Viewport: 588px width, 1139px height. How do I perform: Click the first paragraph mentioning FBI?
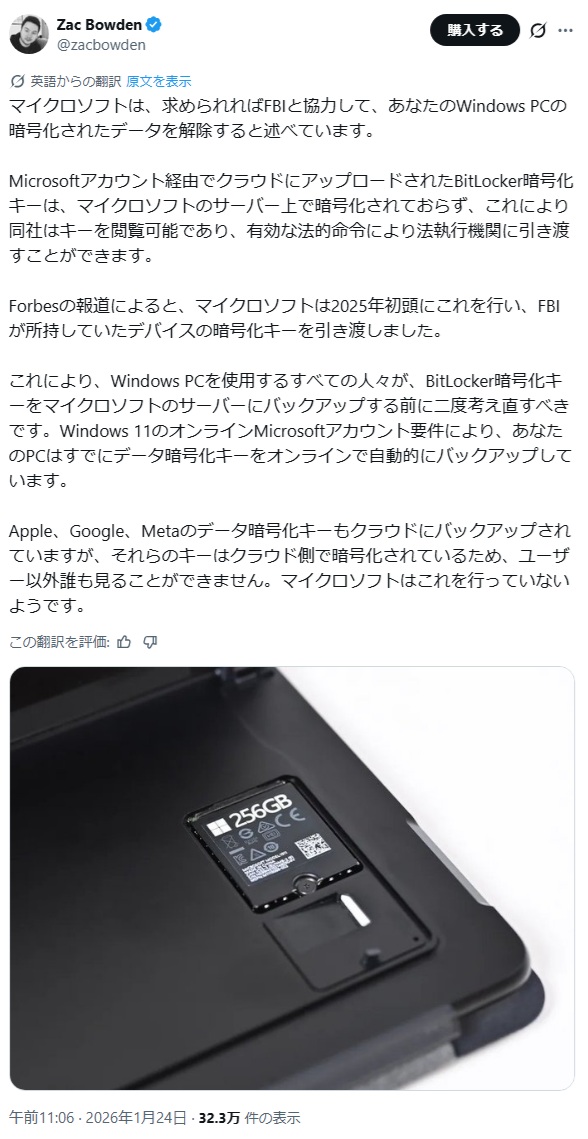point(287,119)
